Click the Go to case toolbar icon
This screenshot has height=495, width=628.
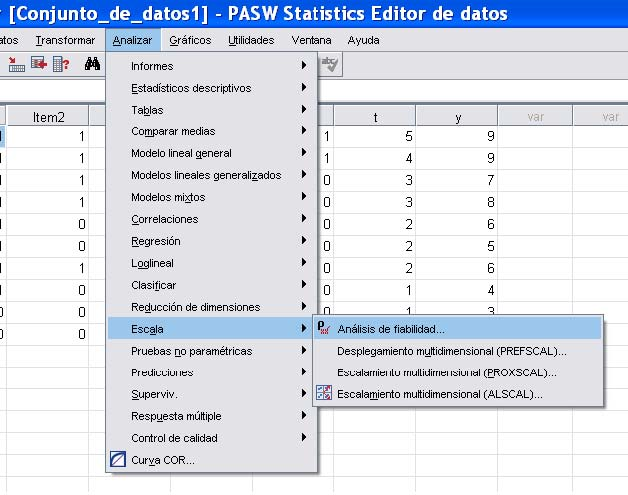[x=16, y=64]
